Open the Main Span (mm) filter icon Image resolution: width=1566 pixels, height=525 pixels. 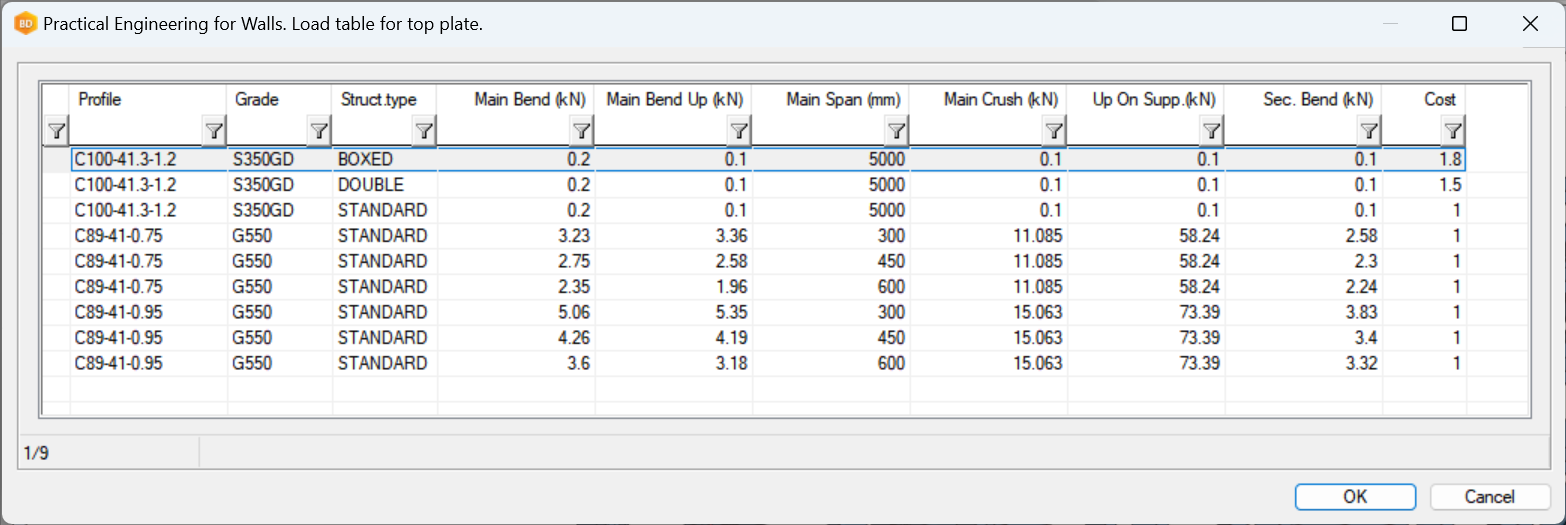coord(897,130)
